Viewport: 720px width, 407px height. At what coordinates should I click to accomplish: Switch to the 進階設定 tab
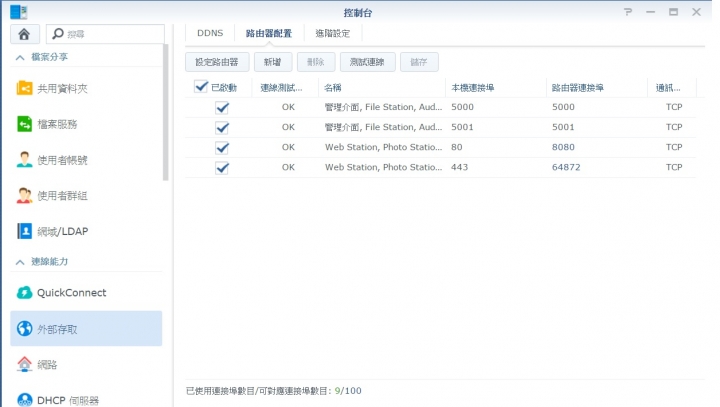pos(333,33)
